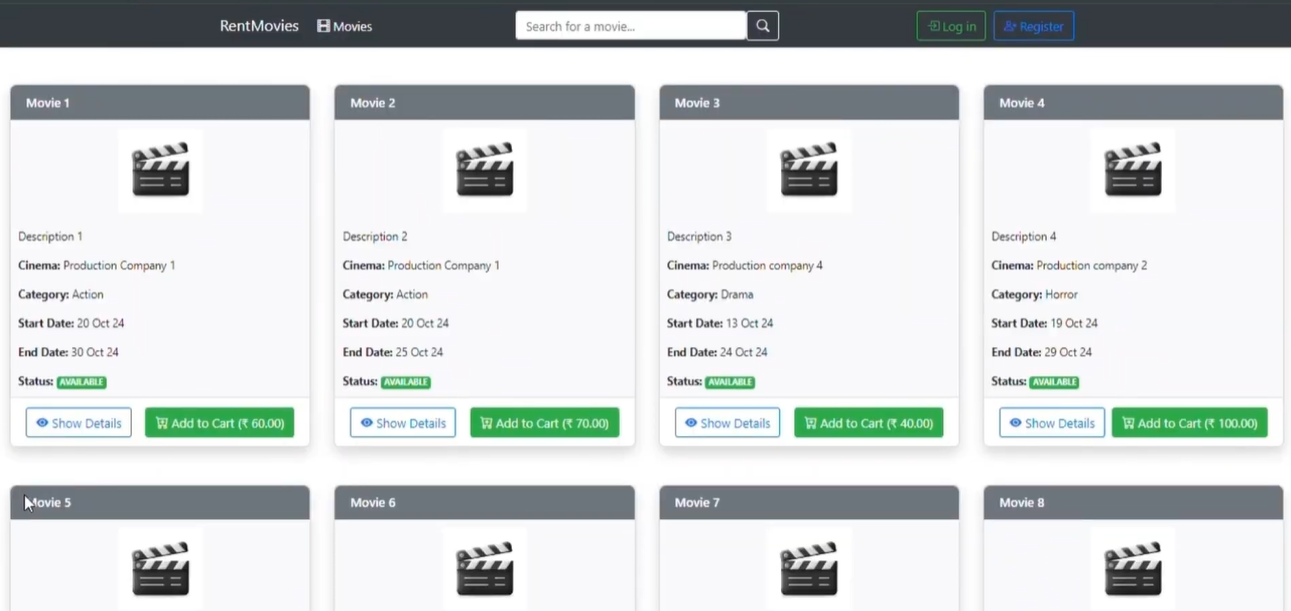
Task: Open the RentMovies home link
Action: [x=259, y=26]
